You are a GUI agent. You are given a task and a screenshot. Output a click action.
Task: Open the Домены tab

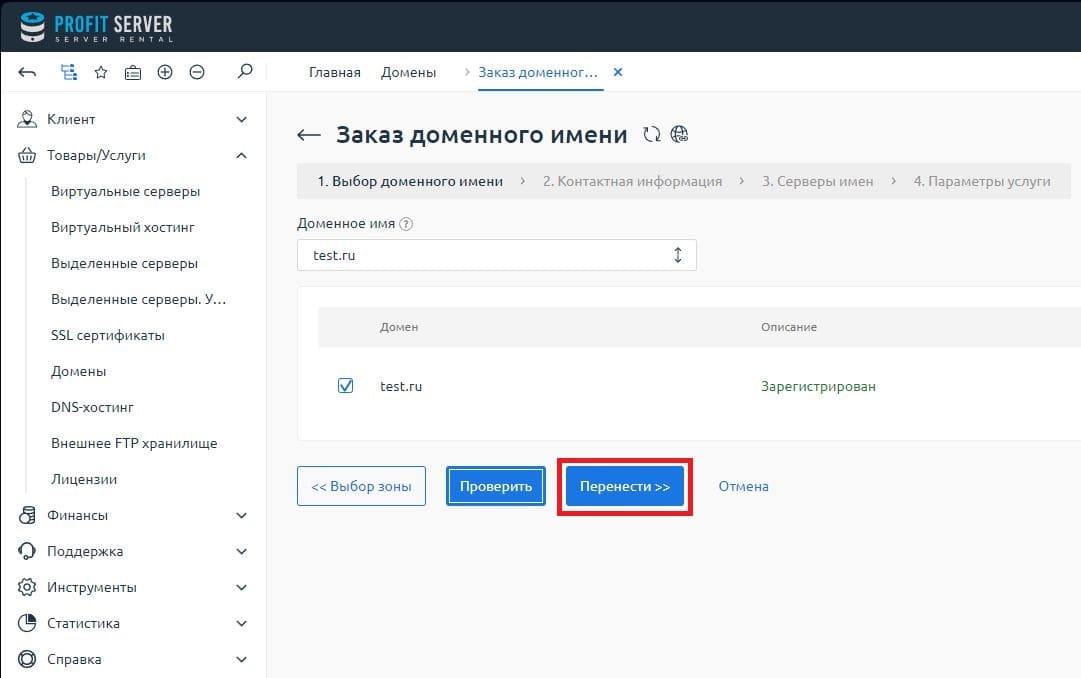(x=408, y=72)
